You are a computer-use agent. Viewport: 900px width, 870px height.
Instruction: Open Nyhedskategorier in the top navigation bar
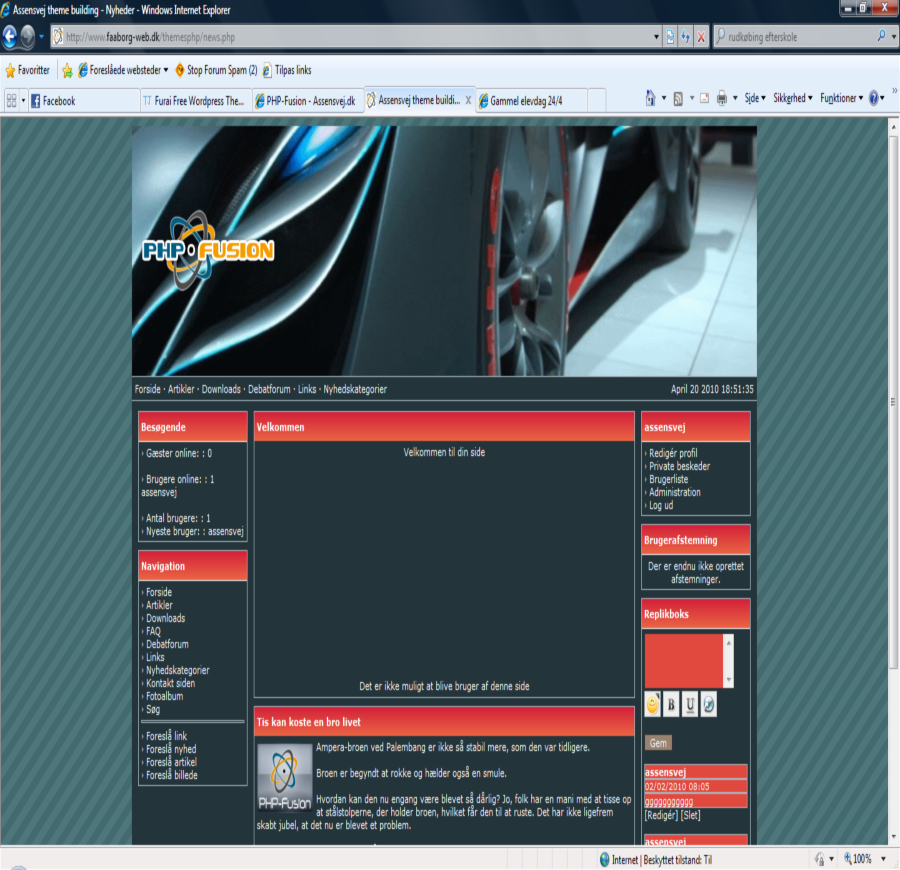pos(355,389)
